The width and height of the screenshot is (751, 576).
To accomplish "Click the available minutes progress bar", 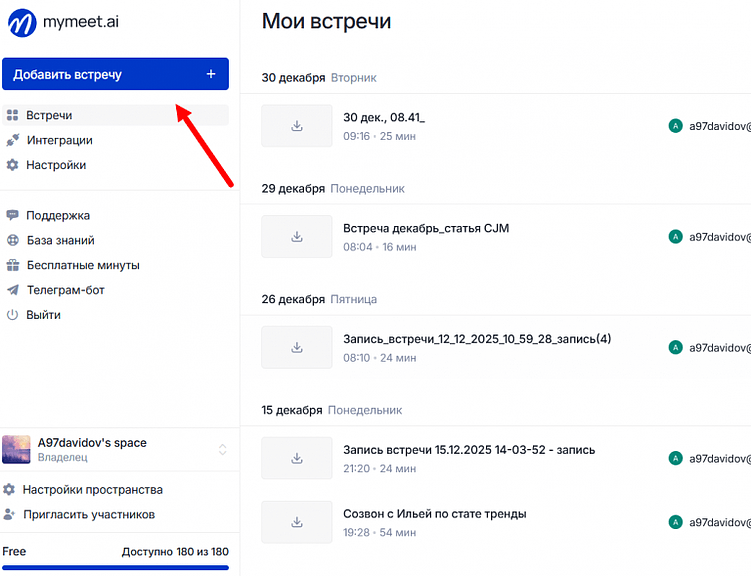I will point(115,568).
